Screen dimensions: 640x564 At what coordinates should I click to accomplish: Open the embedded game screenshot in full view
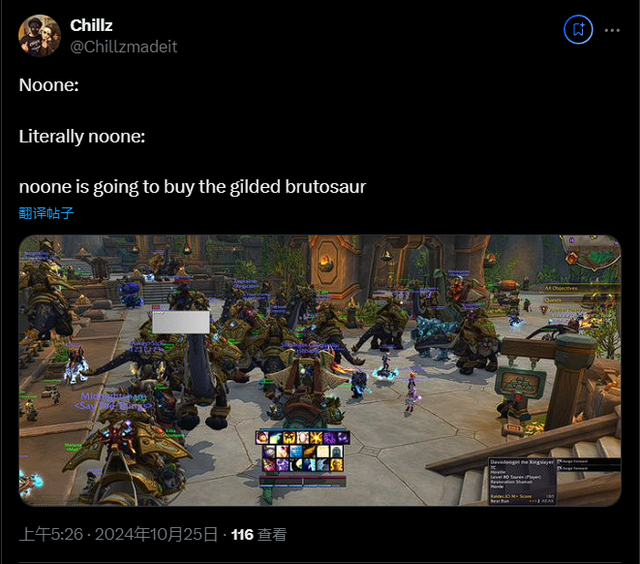pos(320,371)
